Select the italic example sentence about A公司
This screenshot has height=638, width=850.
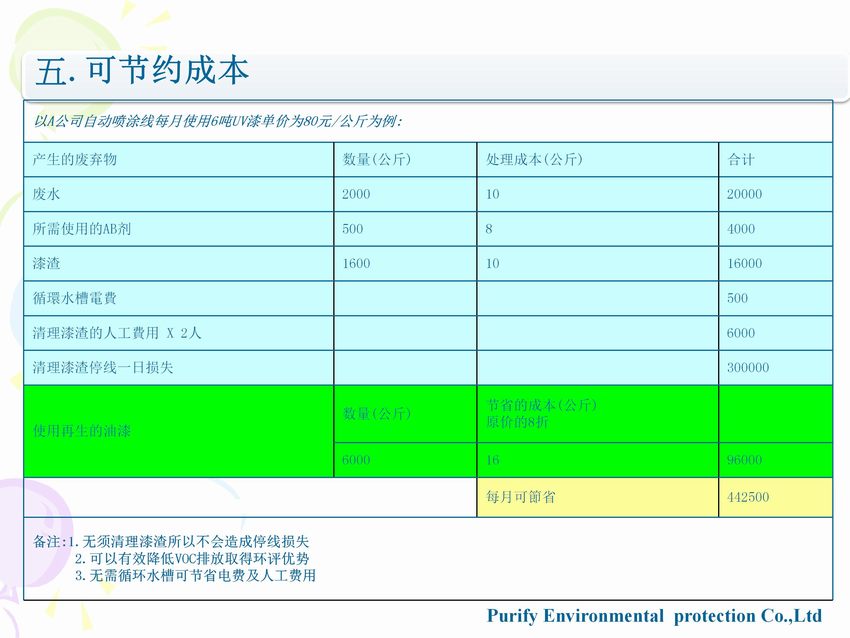pos(217,121)
